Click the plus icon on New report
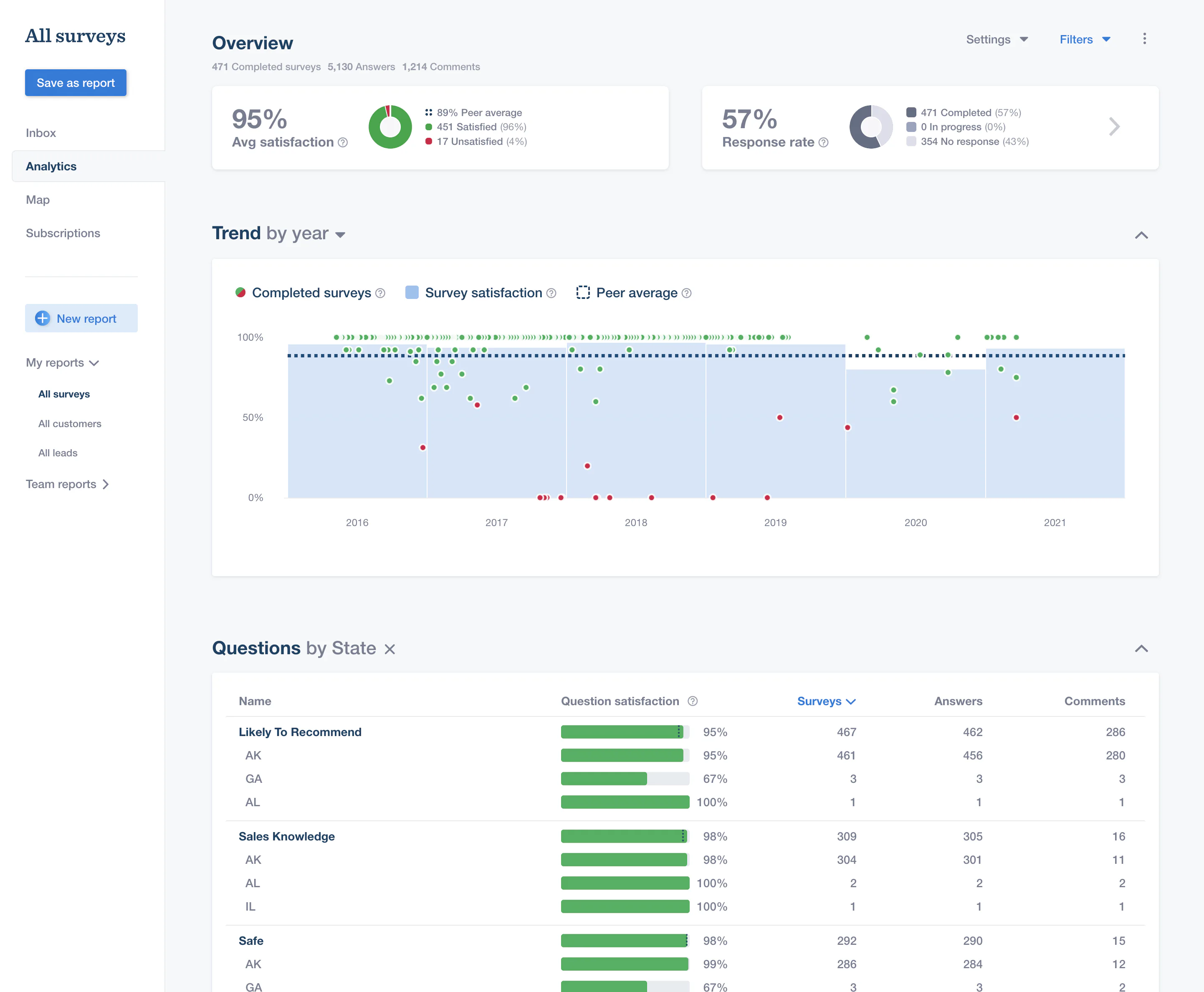1204x992 pixels. pos(42,318)
